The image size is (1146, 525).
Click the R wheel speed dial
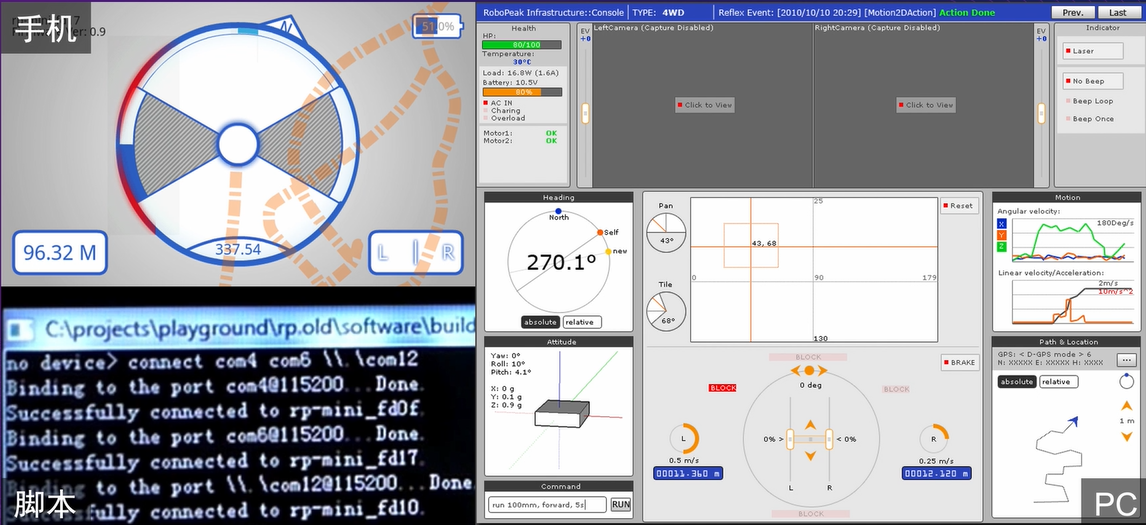coord(935,439)
